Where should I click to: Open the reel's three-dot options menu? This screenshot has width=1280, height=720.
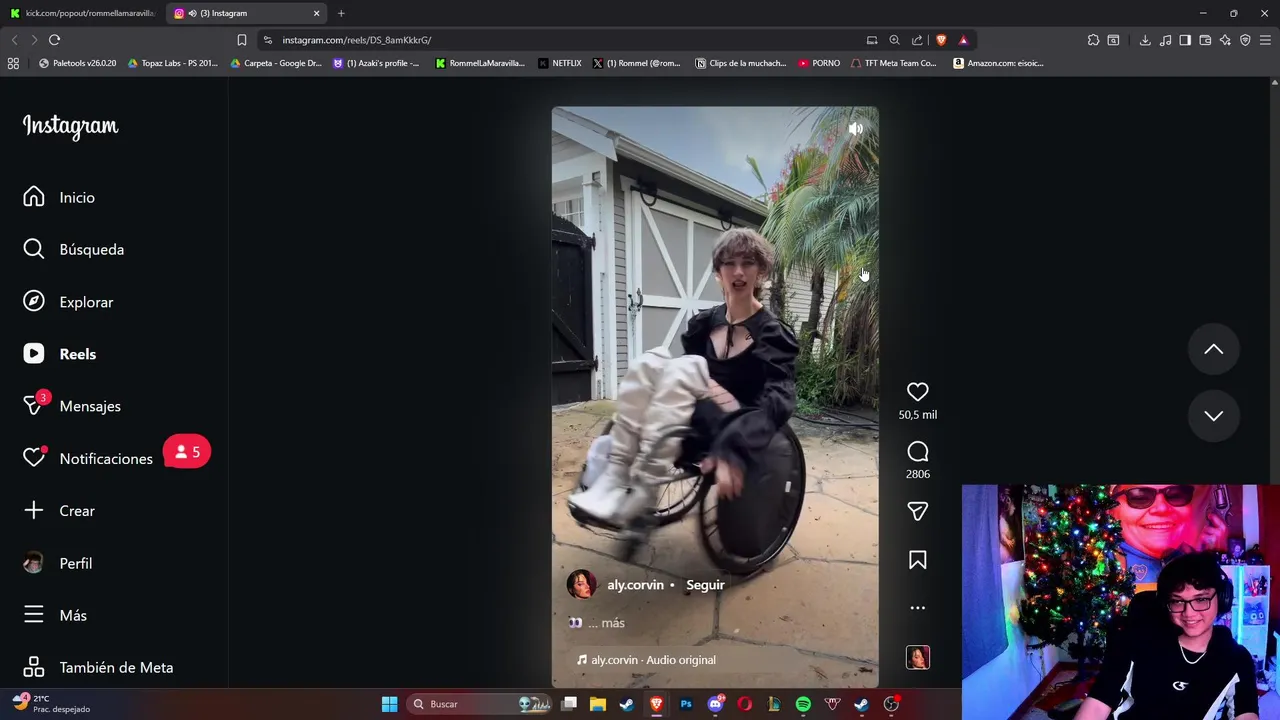[917, 608]
